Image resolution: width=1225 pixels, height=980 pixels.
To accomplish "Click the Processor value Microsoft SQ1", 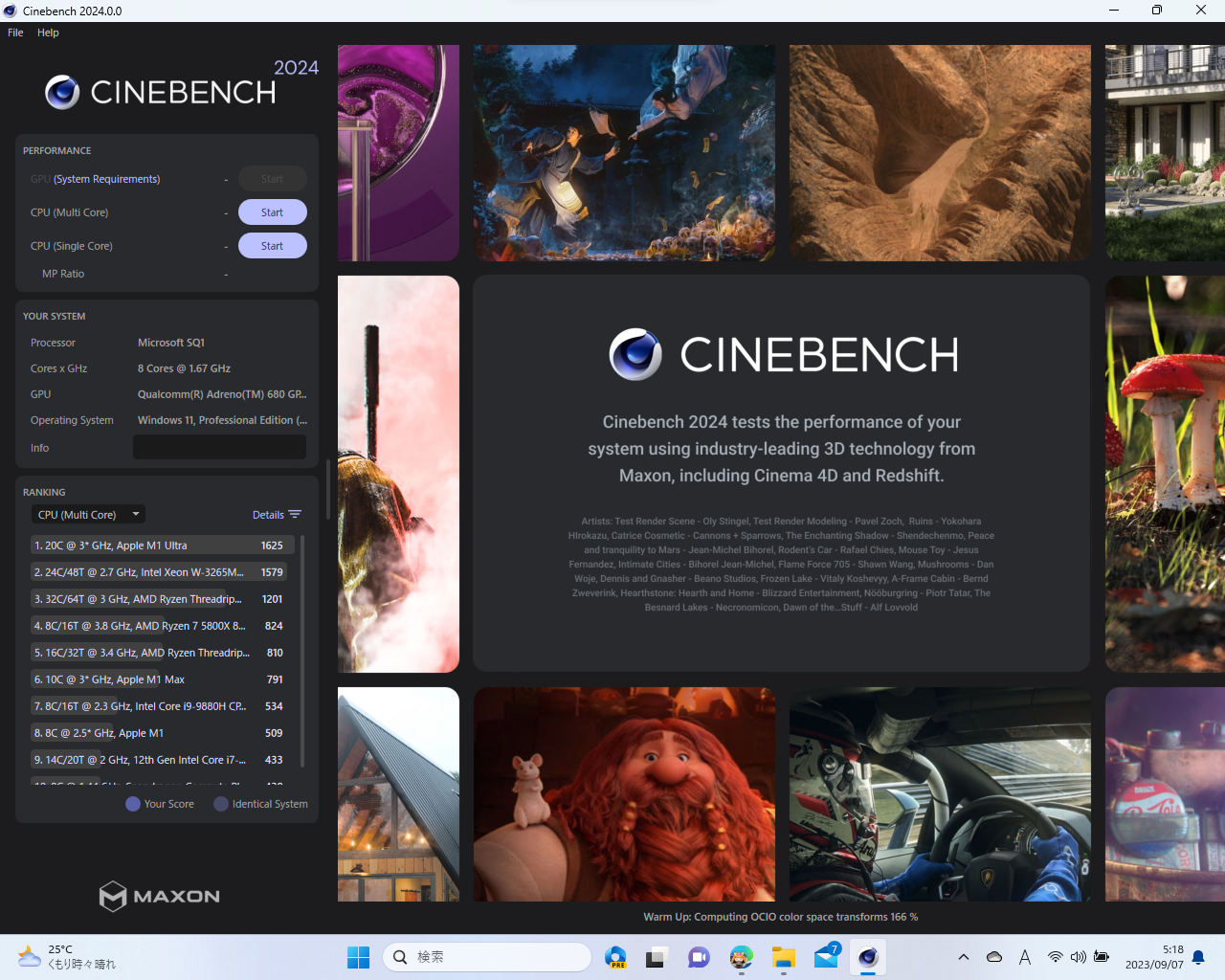I will (171, 343).
